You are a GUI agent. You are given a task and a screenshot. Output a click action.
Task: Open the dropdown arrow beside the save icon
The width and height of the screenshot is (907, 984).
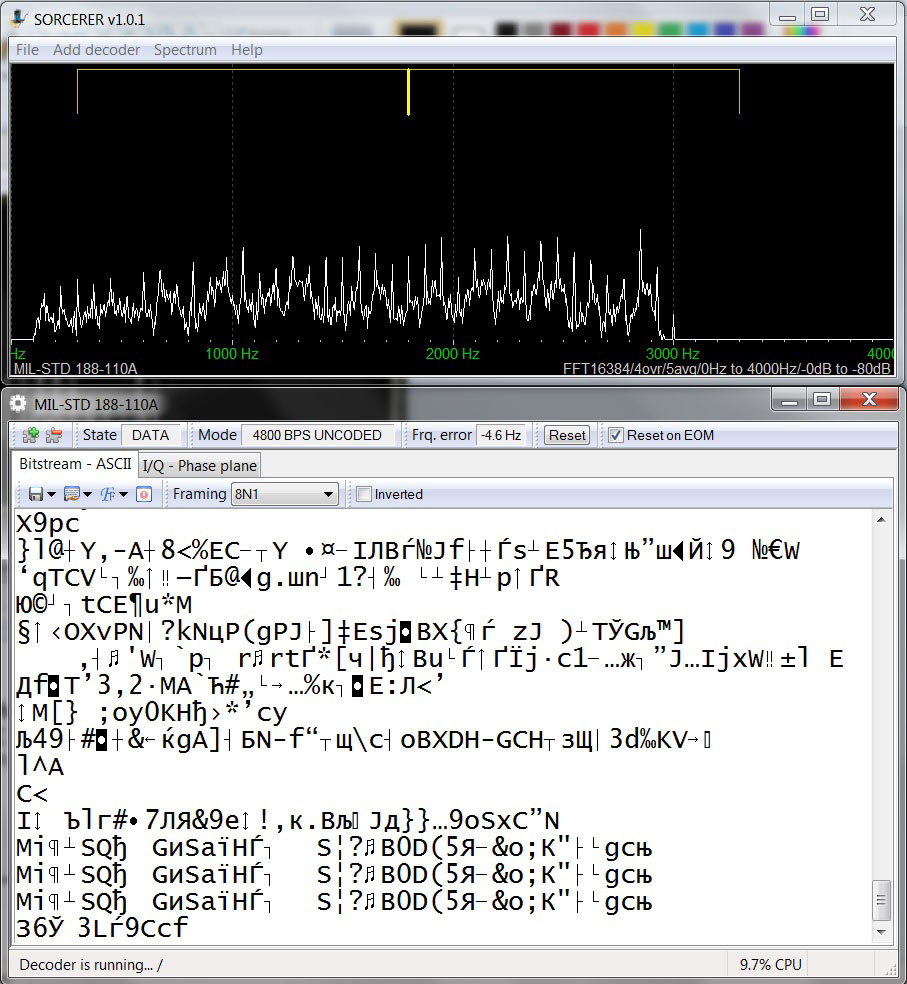tap(51, 495)
